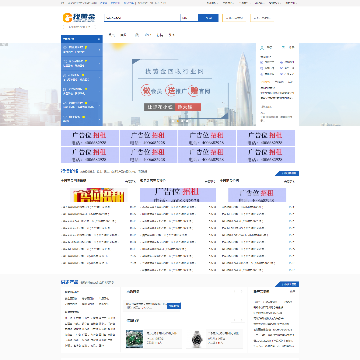Viewport: 360px width, 360px height.
Task: Click the blue ribbon more-button beside the lower section heading
Action: tap(287, 284)
